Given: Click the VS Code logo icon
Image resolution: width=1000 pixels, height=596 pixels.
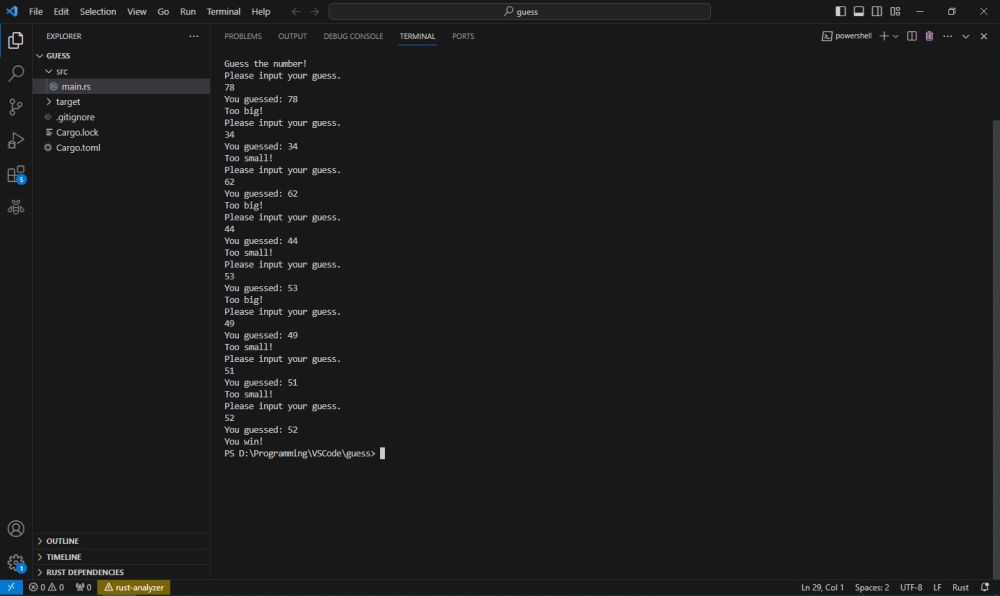Looking at the screenshot, I should click(x=12, y=11).
